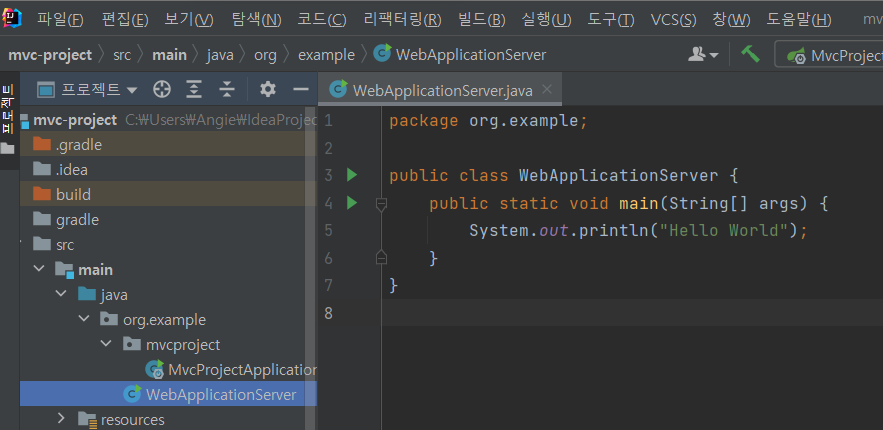Screen dimensions: 883x430
Task: Click the green hammer build icon
Action: point(750,54)
